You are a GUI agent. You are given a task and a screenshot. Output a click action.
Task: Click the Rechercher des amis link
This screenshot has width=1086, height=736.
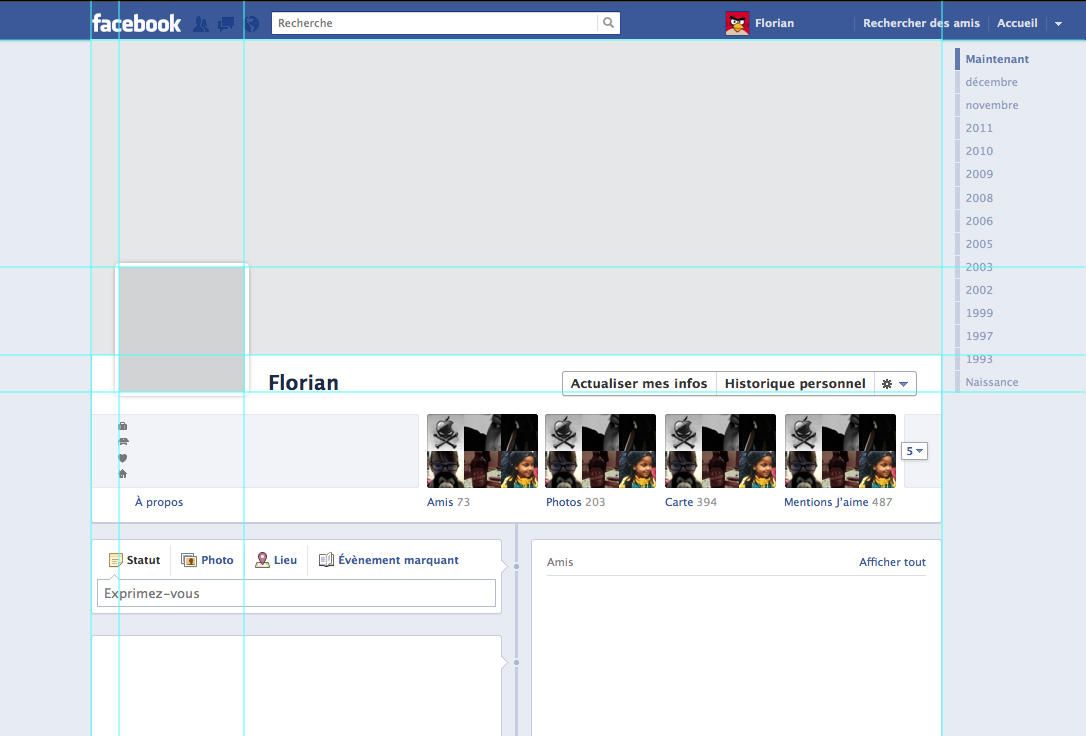tap(920, 22)
